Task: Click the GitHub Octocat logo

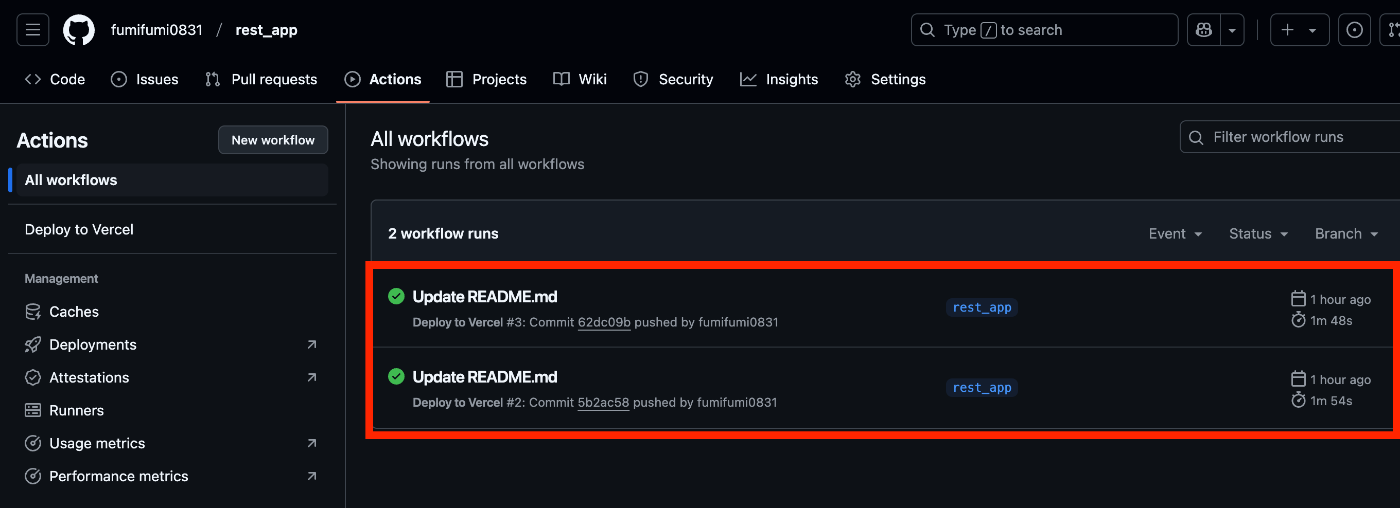Action: [x=79, y=30]
